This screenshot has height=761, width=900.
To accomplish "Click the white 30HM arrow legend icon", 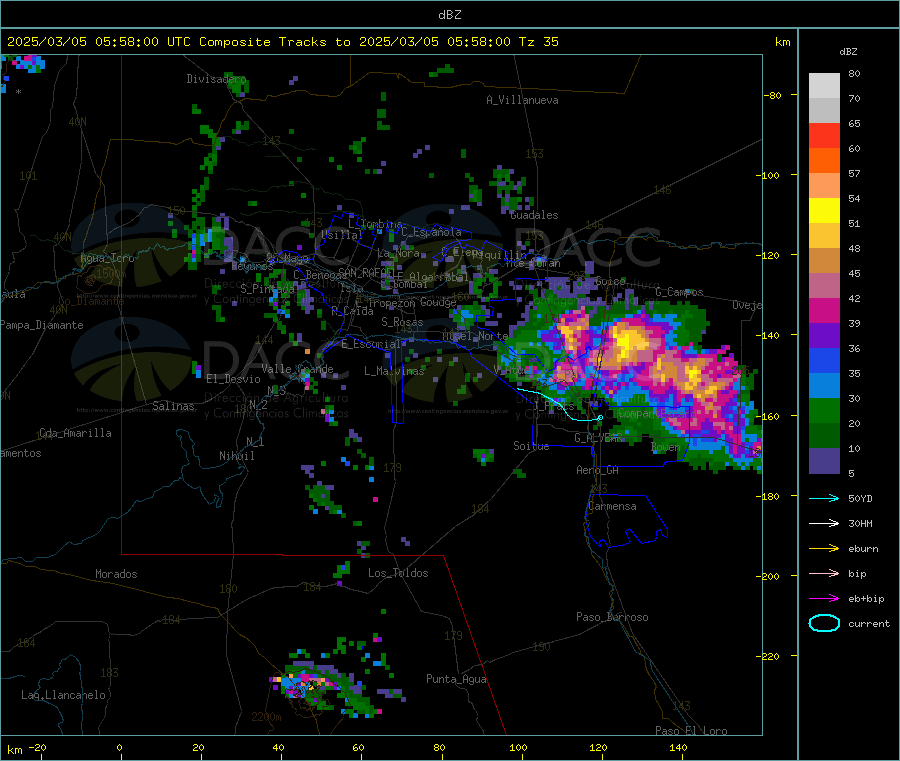I will point(824,523).
